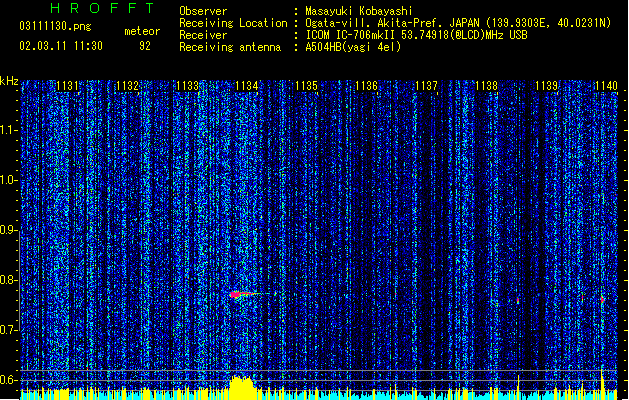The height and width of the screenshot is (400, 629).
Task: Click the 0.9 frequency axis label
Action: pyautogui.click(x=8, y=230)
